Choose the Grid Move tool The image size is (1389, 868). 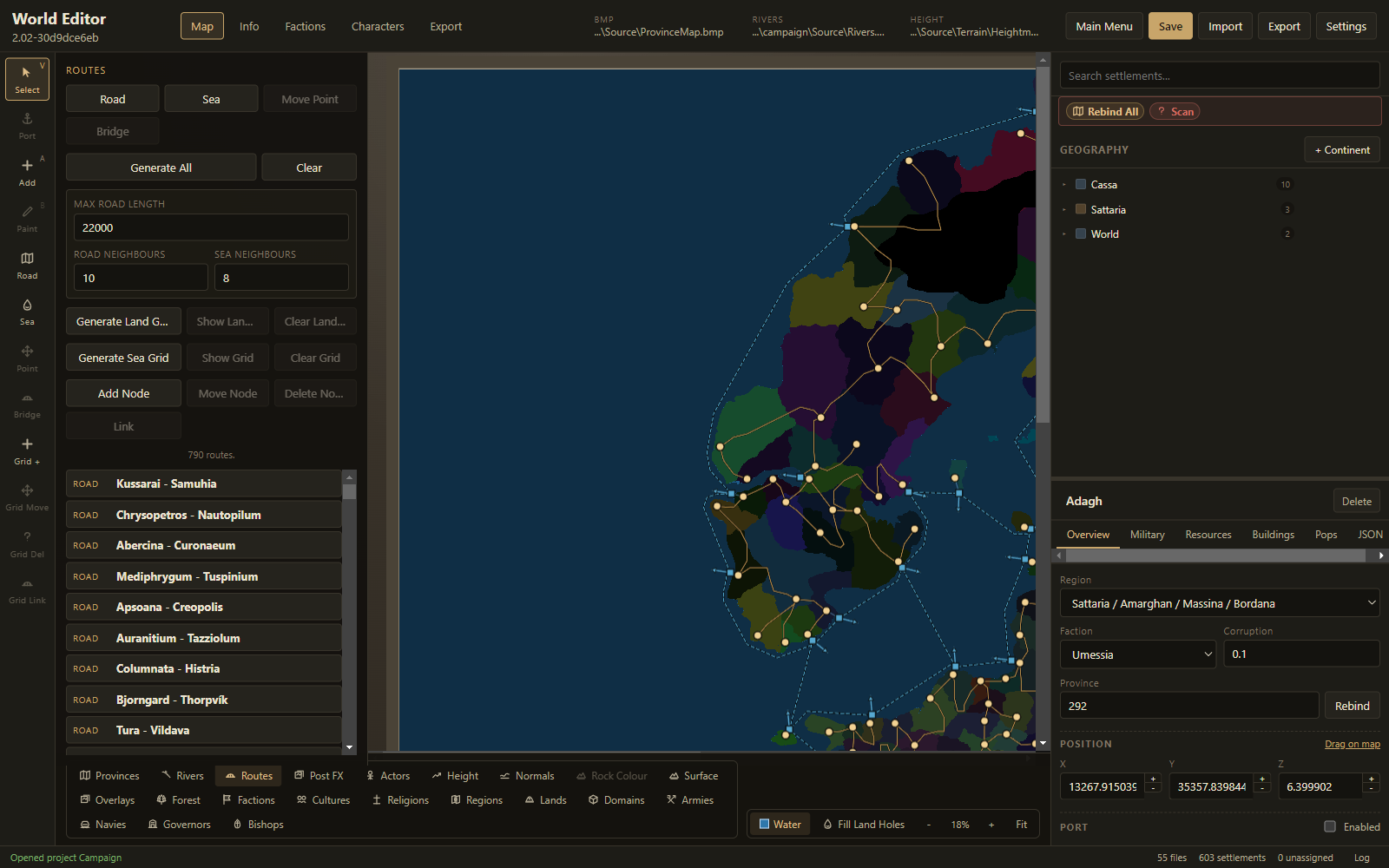27,497
